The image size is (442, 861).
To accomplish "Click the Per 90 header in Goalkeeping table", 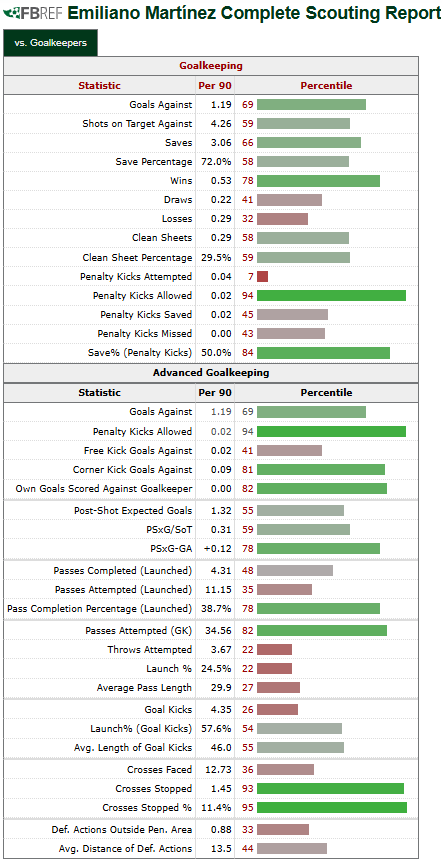I will pyautogui.click(x=215, y=86).
